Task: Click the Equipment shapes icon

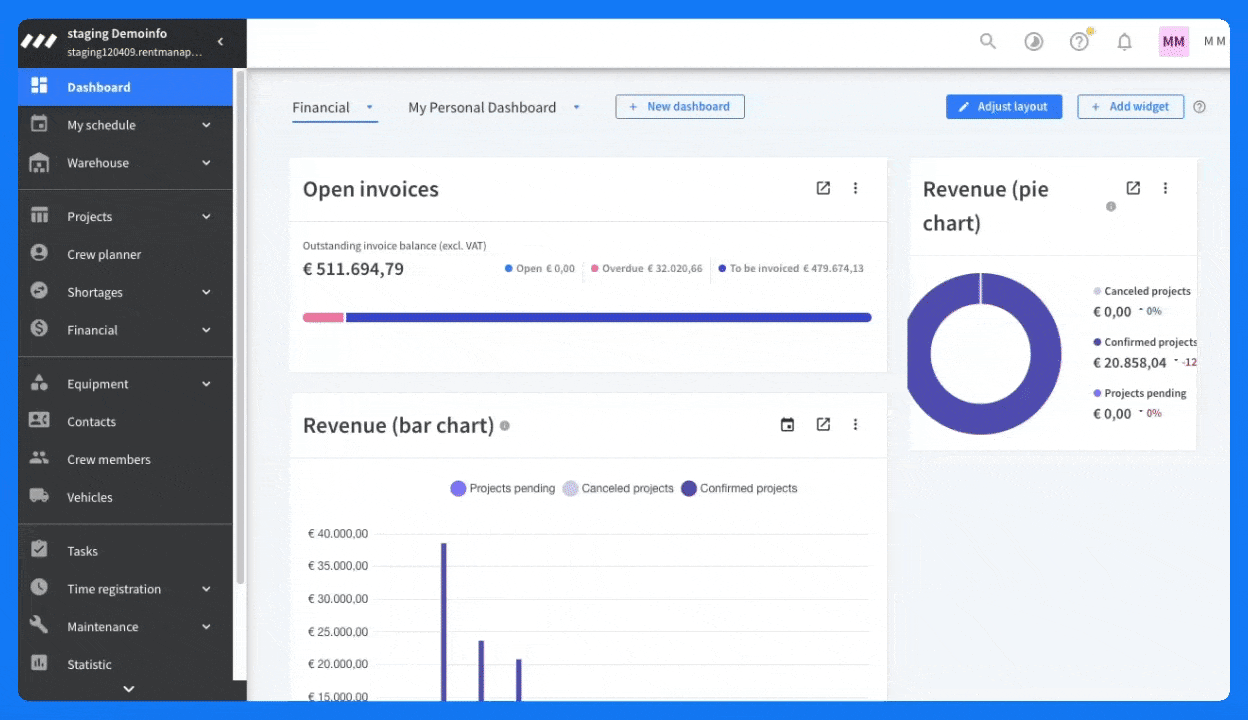Action: [x=39, y=383]
